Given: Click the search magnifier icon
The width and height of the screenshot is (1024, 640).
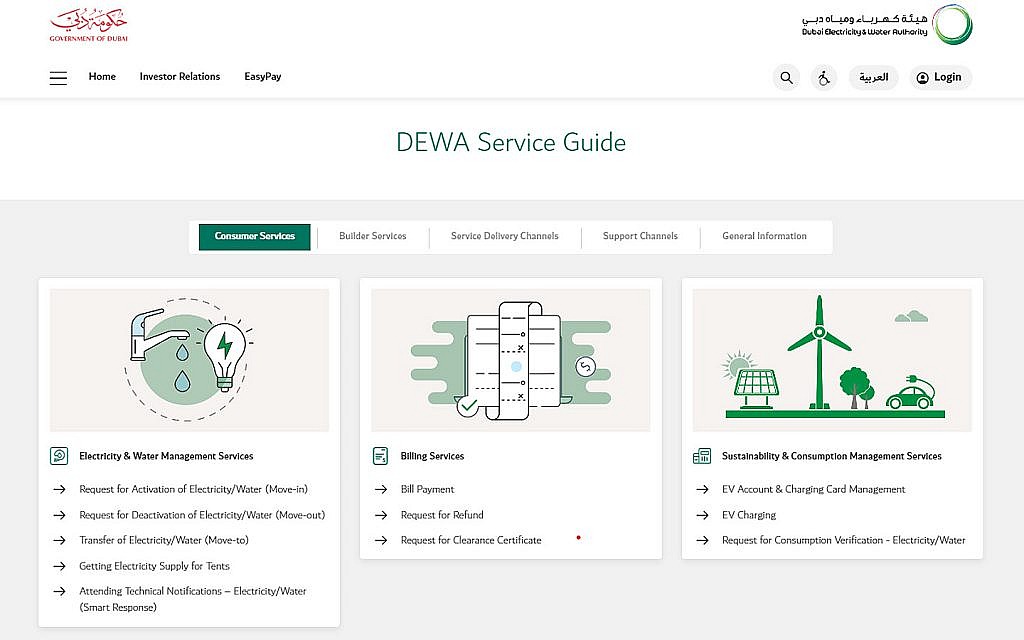Looking at the screenshot, I should 786,78.
